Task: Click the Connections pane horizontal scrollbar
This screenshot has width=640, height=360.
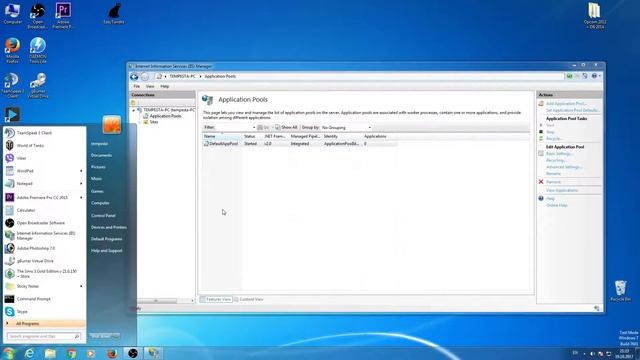Action: (155, 301)
